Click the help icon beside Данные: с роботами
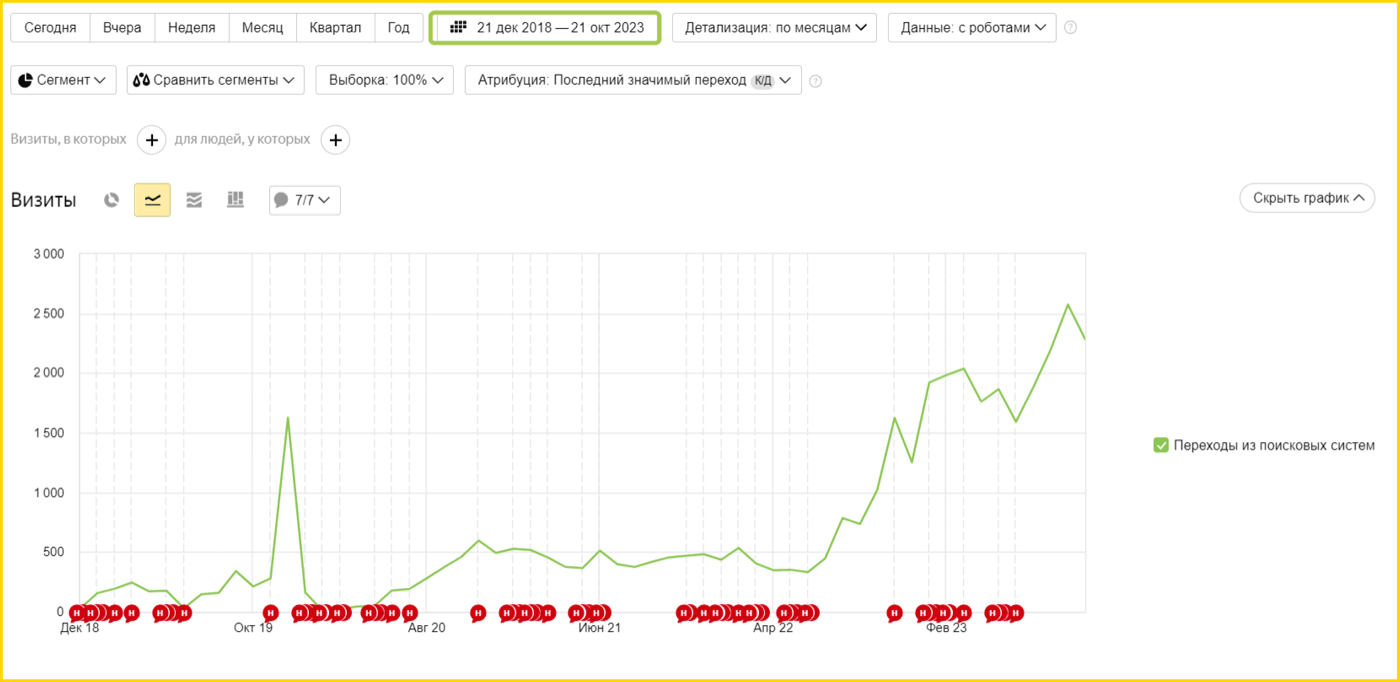This screenshot has height=682, width=1400. 1070,28
